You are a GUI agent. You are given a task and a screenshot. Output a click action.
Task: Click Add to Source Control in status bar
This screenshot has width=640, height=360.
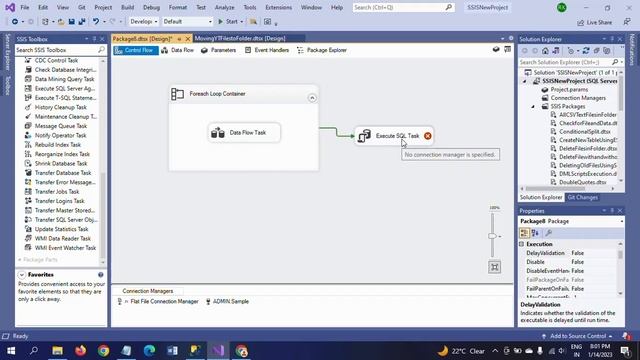(577, 336)
